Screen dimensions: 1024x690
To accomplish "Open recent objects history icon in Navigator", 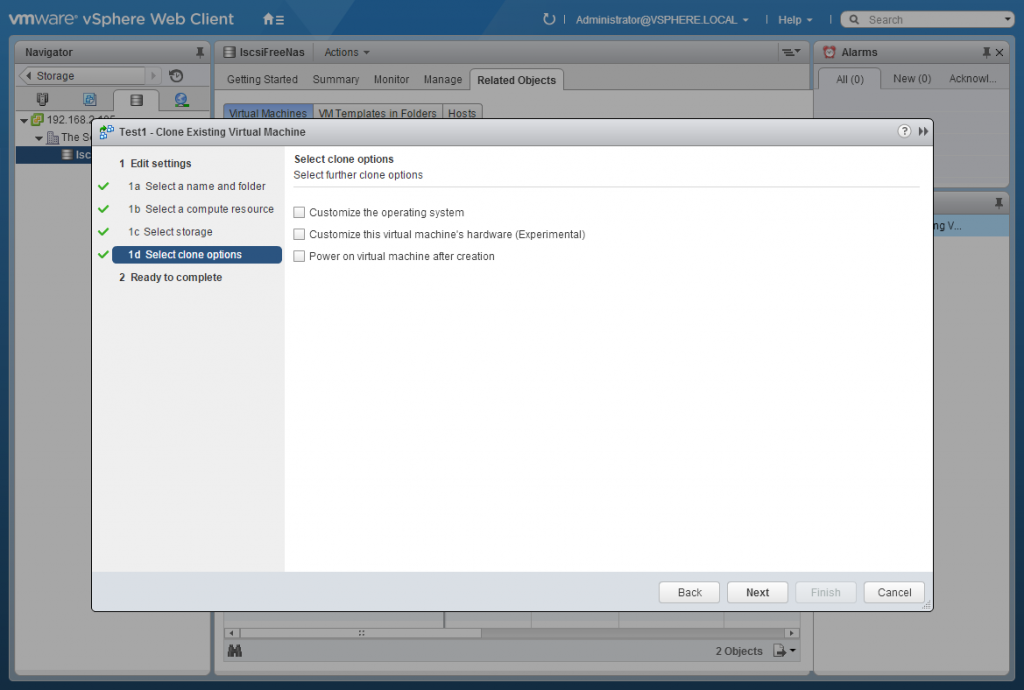I will pos(176,75).
